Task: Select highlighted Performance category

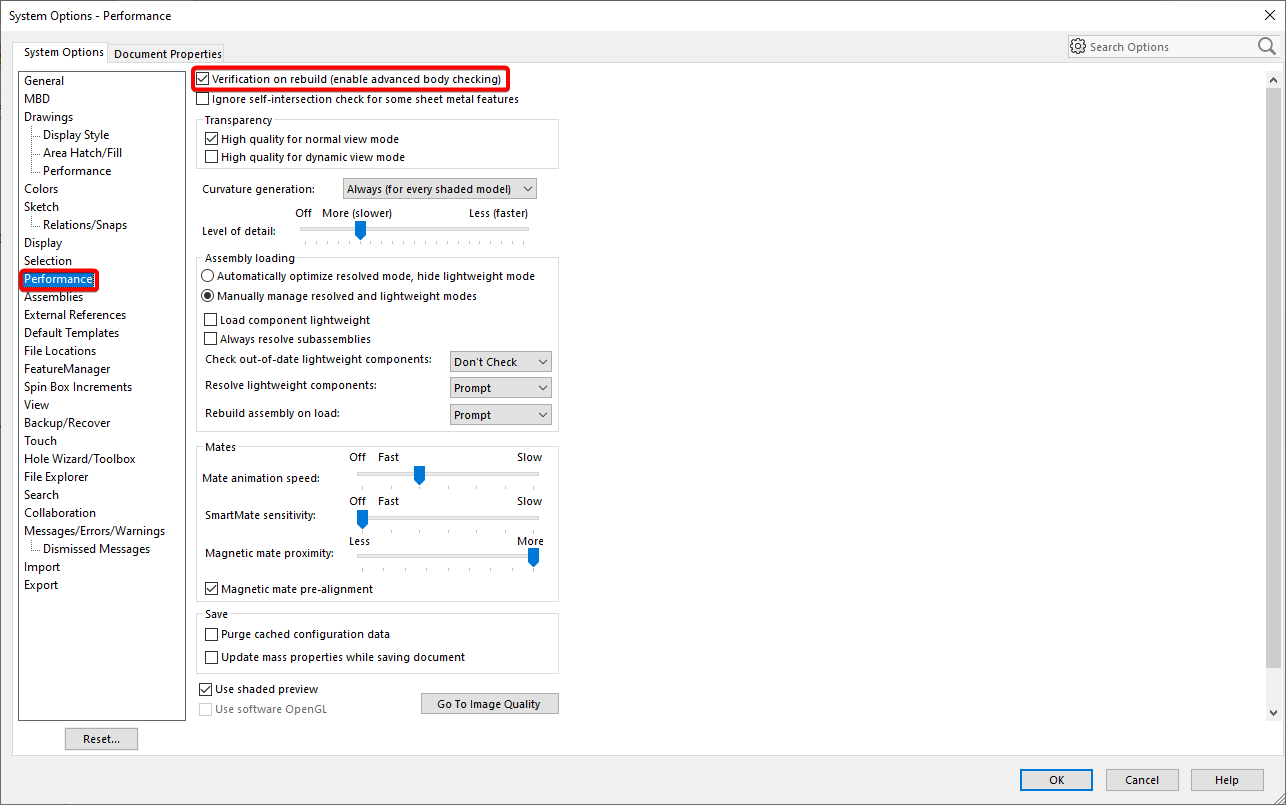Action: tap(58, 279)
